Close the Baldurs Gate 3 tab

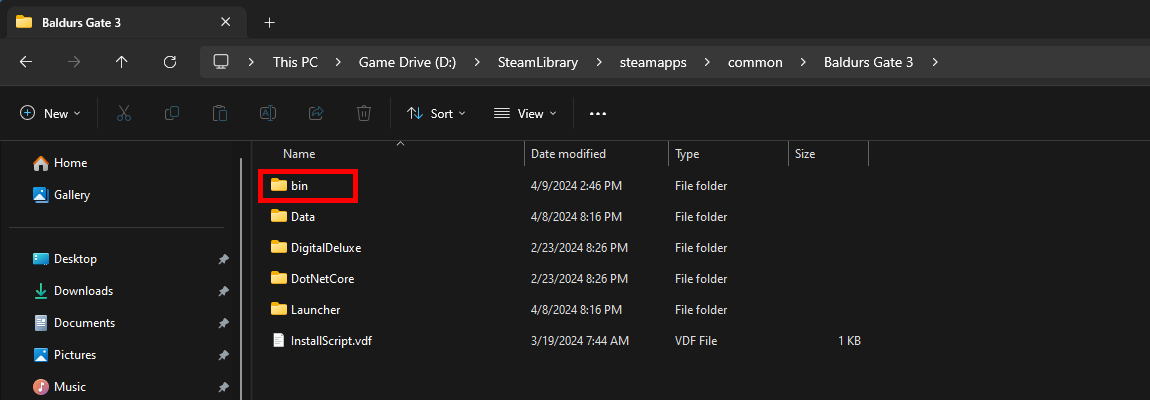pos(226,22)
